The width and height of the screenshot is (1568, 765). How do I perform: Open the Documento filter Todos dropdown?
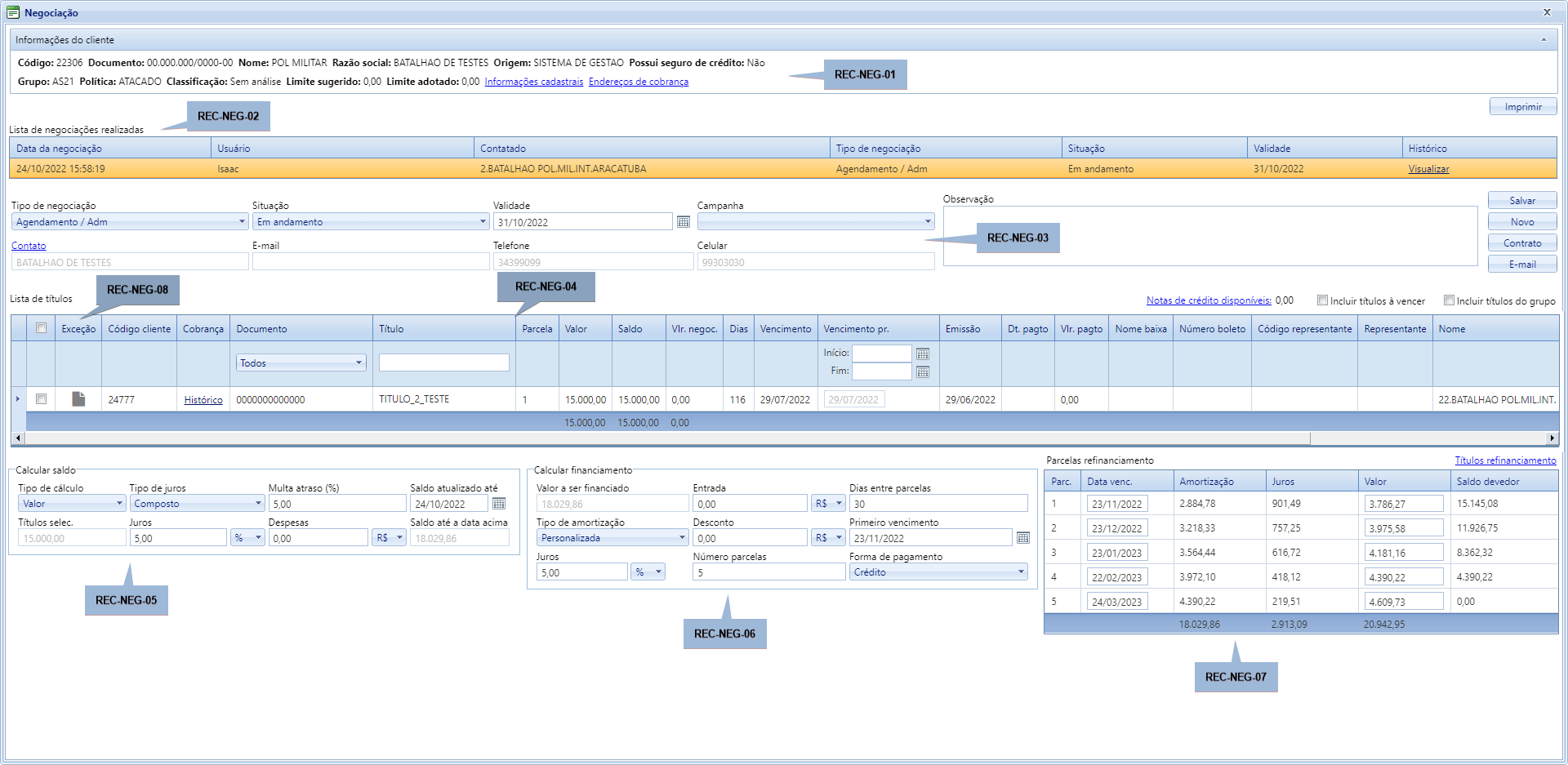(x=301, y=363)
